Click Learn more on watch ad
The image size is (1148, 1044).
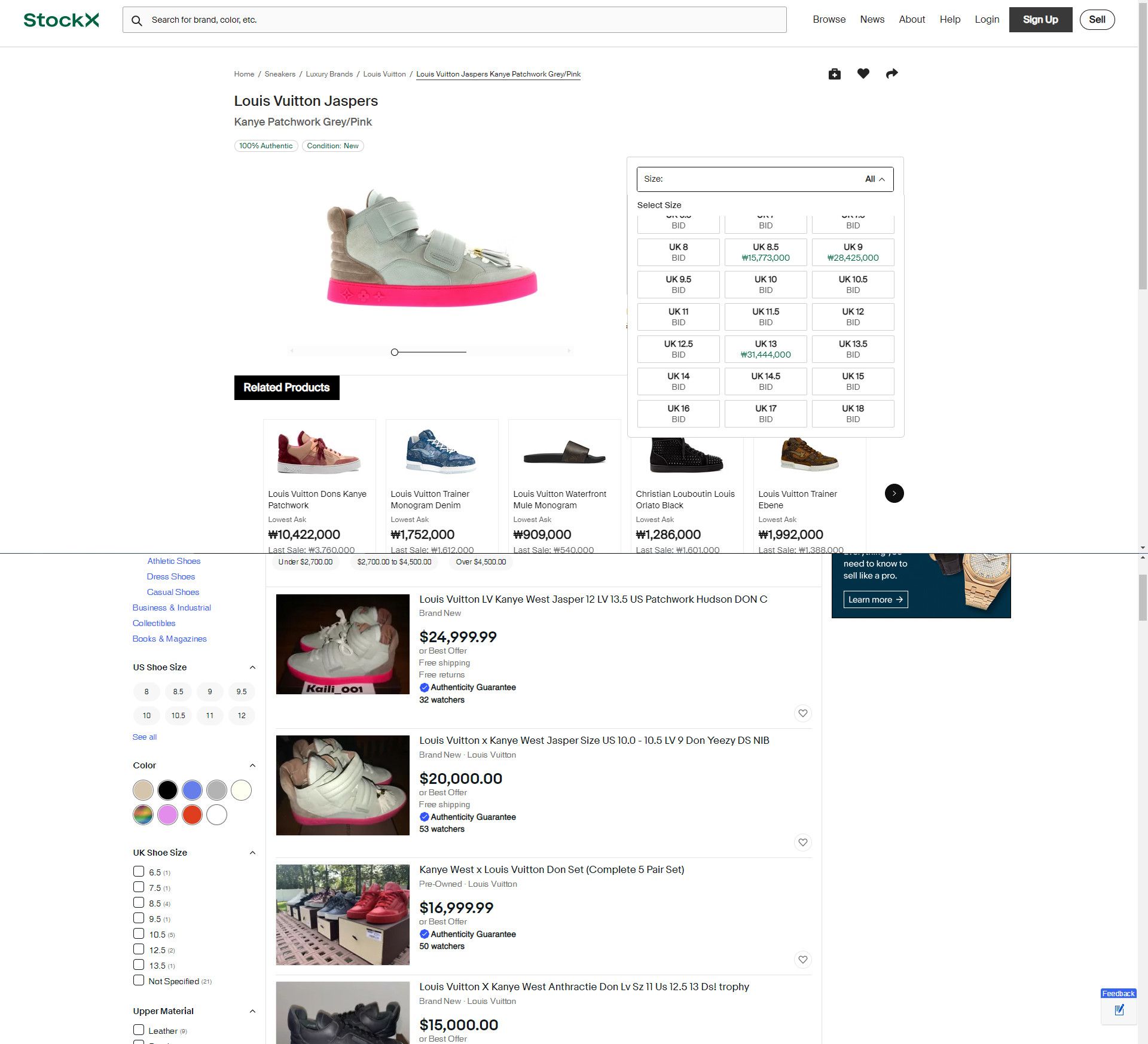pos(875,600)
